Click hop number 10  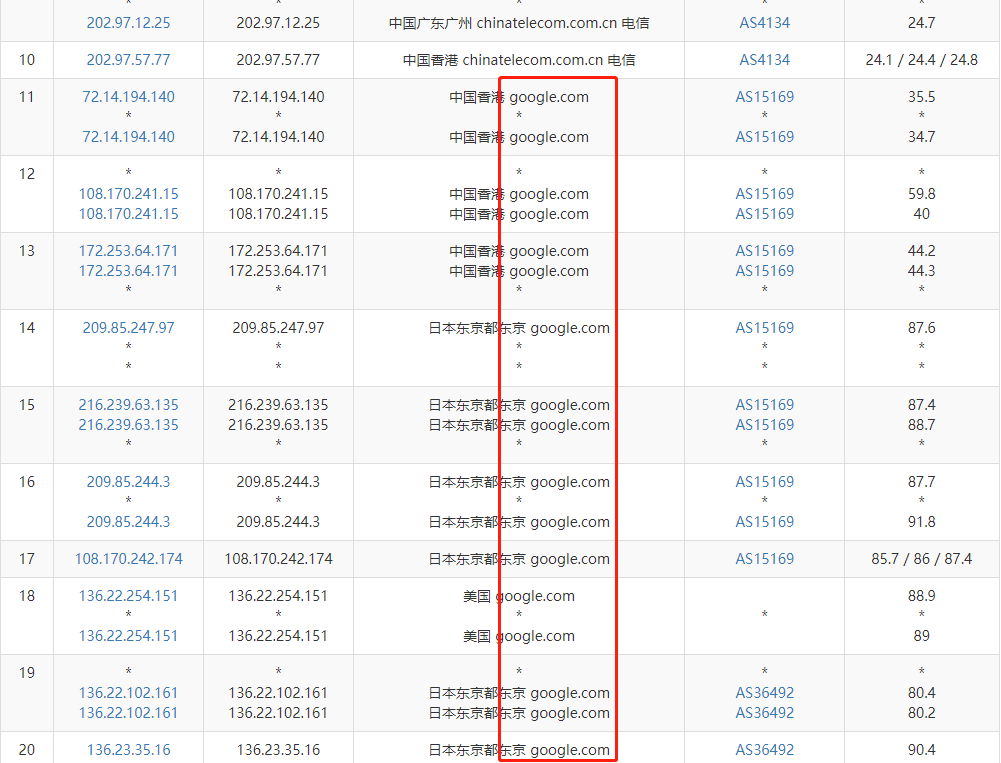pyautogui.click(x=27, y=60)
